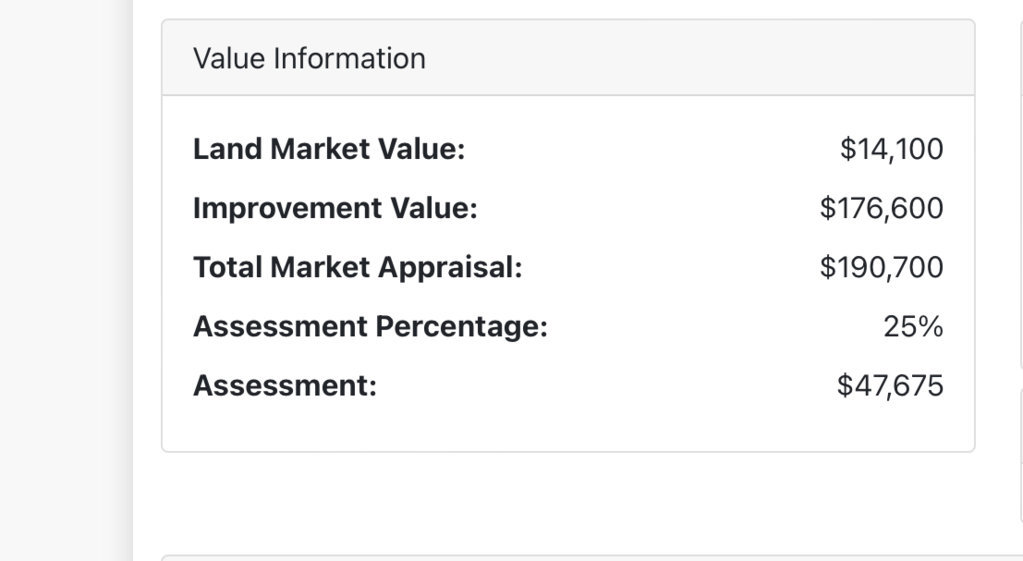Click blank space between Improvement label and amount
1023x561 pixels.
[649, 209]
